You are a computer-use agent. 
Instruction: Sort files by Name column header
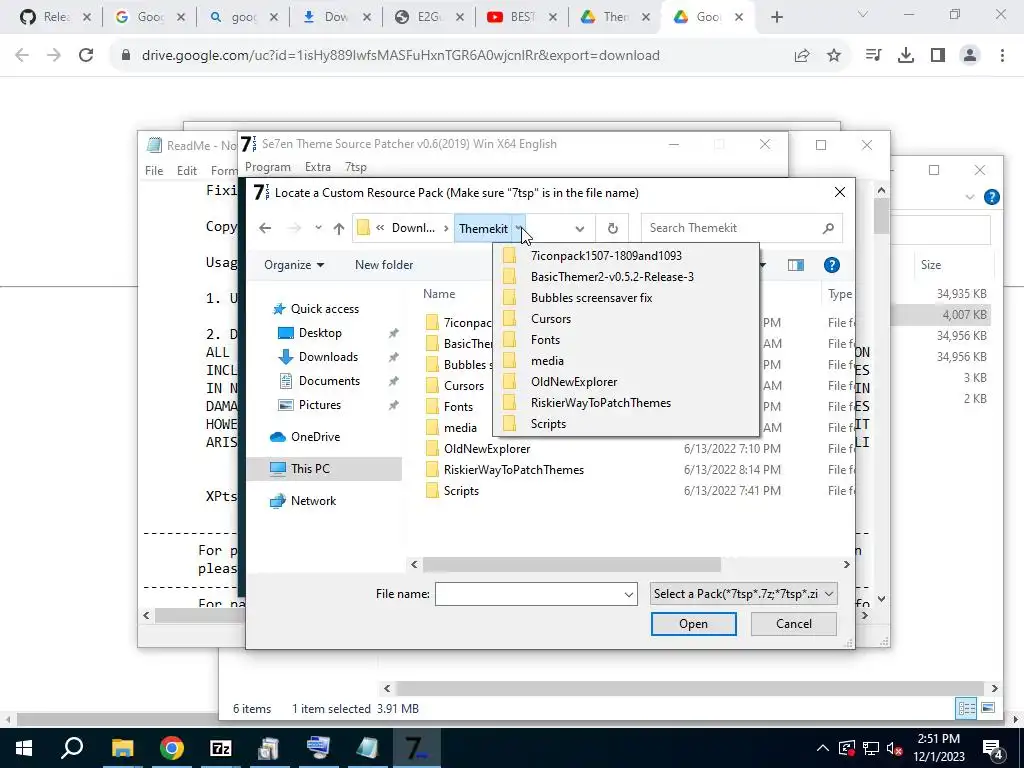[x=439, y=294]
